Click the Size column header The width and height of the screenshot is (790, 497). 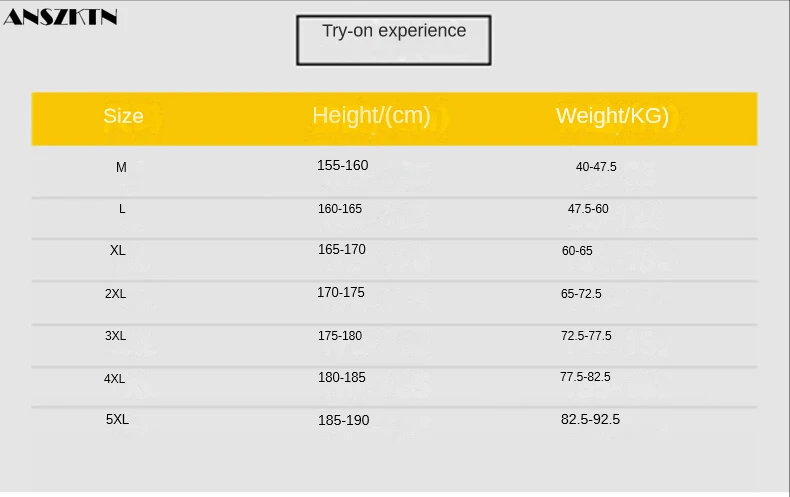(x=123, y=116)
